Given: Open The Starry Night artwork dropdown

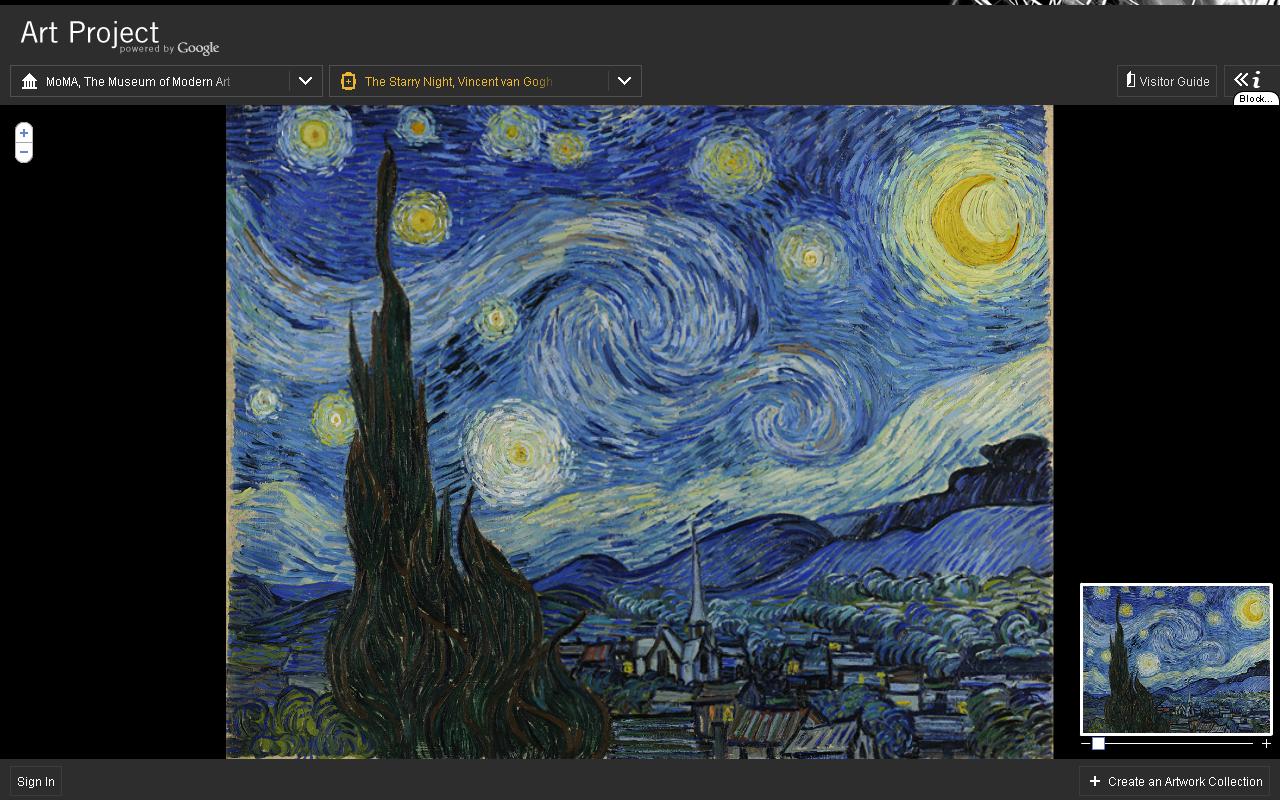Looking at the screenshot, I should (x=485, y=81).
